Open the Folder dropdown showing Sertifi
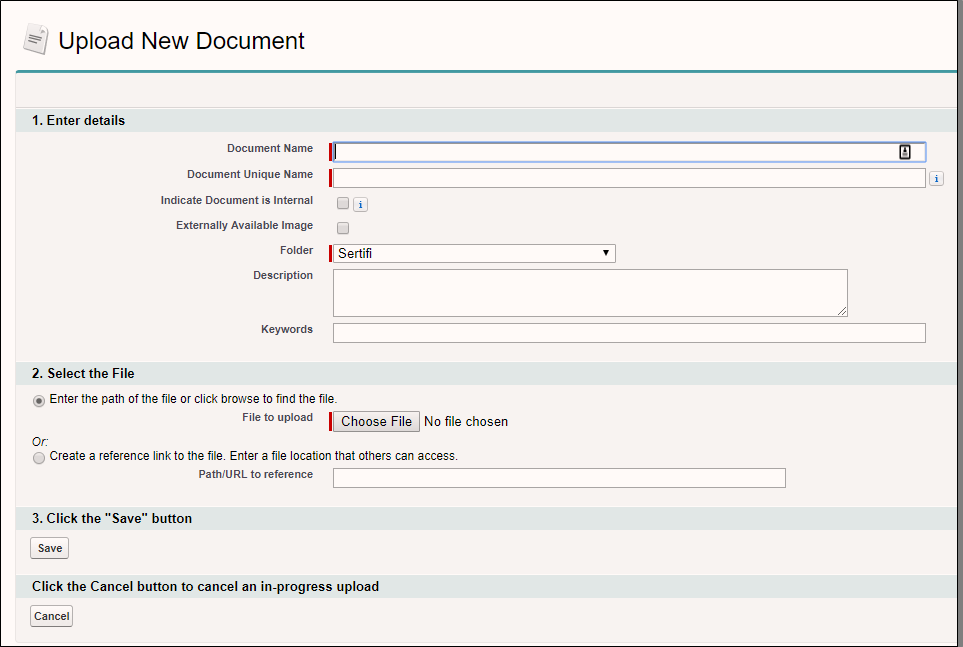Viewport: 963px width, 647px height. pyautogui.click(x=473, y=254)
